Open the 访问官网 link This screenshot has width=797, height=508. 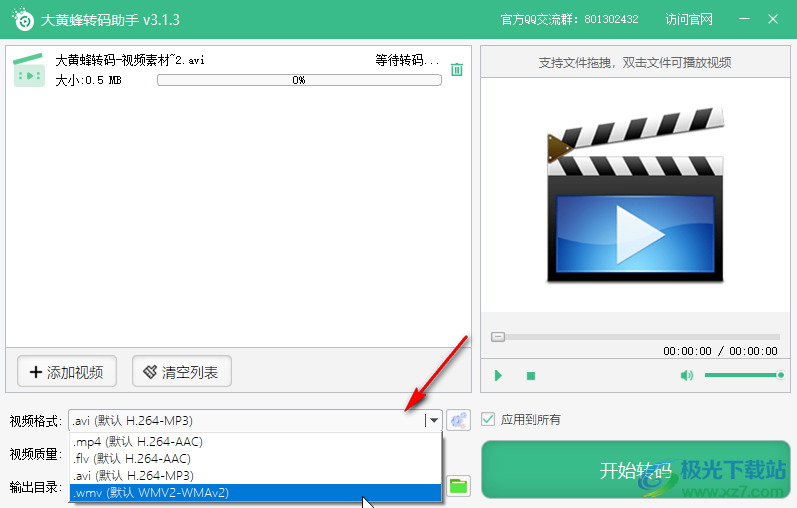tap(689, 19)
